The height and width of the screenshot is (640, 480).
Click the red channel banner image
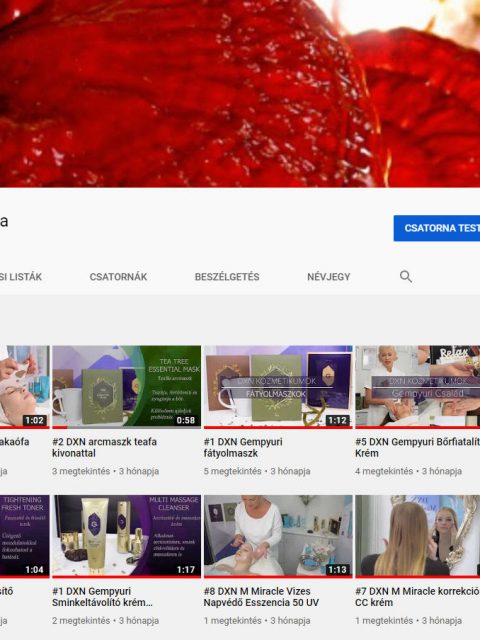(x=240, y=93)
